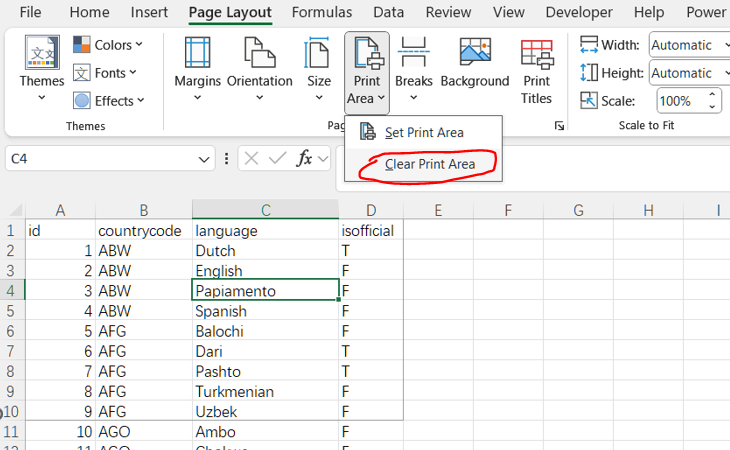Image resolution: width=730 pixels, height=450 pixels.
Task: Open the Insert ribbon tab
Action: click(149, 12)
